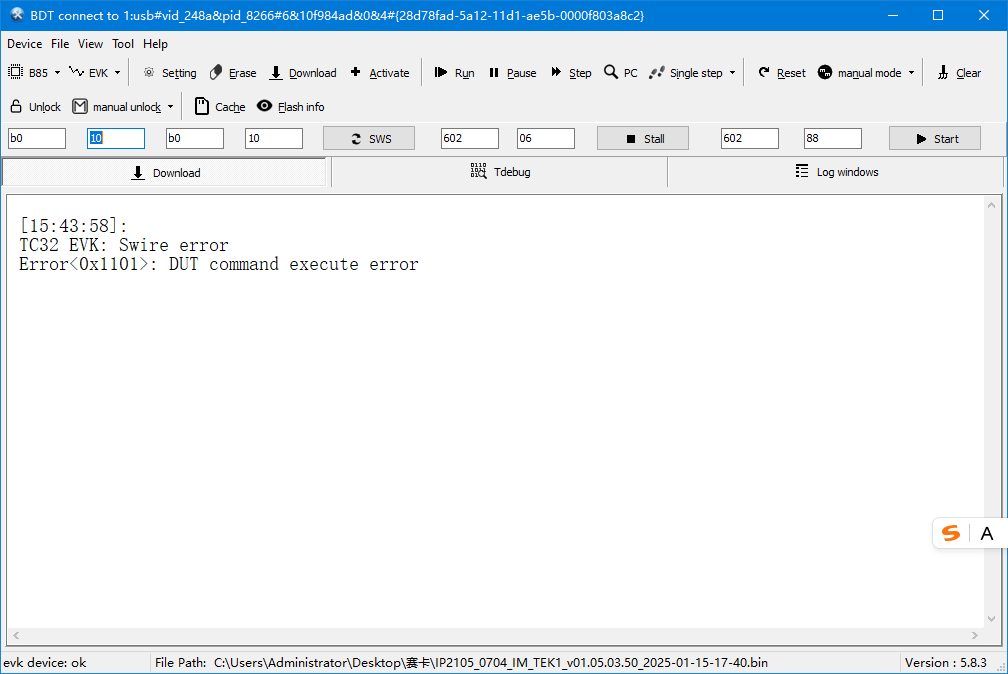The width and height of the screenshot is (1008, 674).
Task: Click the Download toolbar button
Action: coord(303,73)
